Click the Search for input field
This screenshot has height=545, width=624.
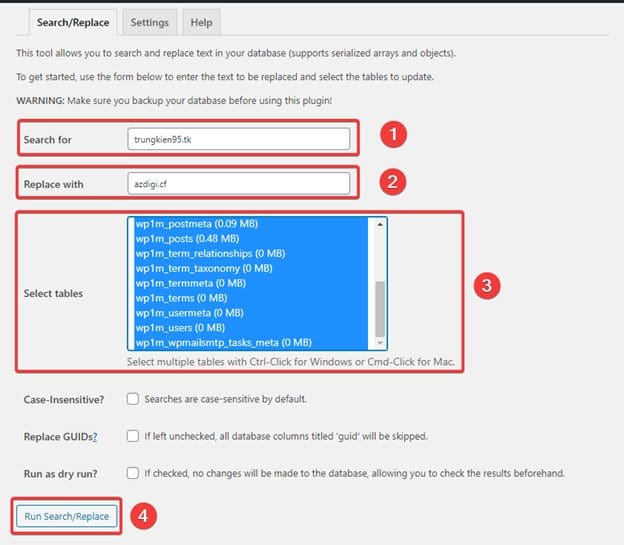click(x=238, y=139)
